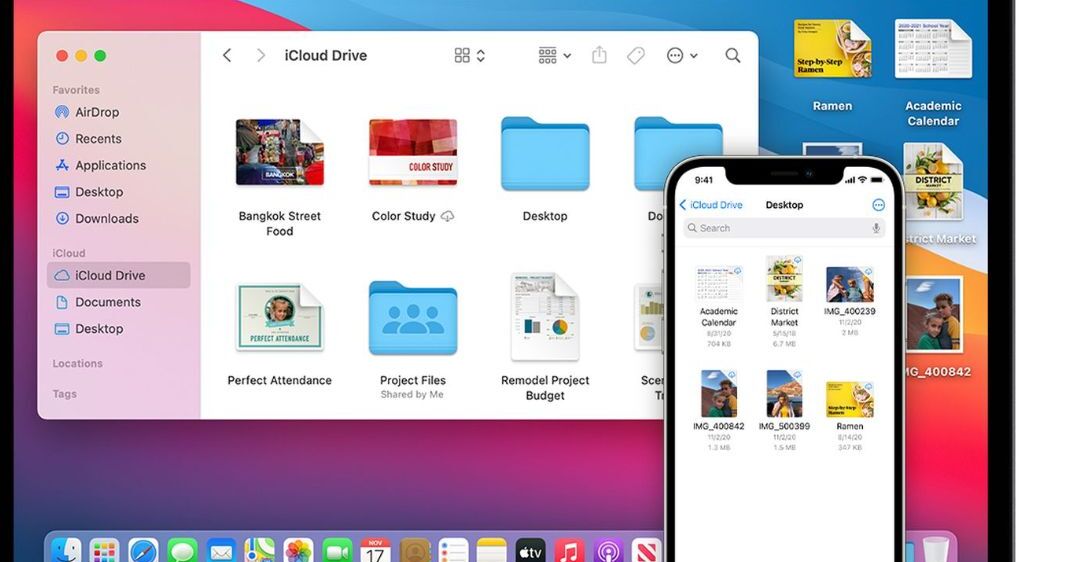Open Launchpad from the Dock
The width and height of the screenshot is (1080, 562).
click(x=105, y=551)
